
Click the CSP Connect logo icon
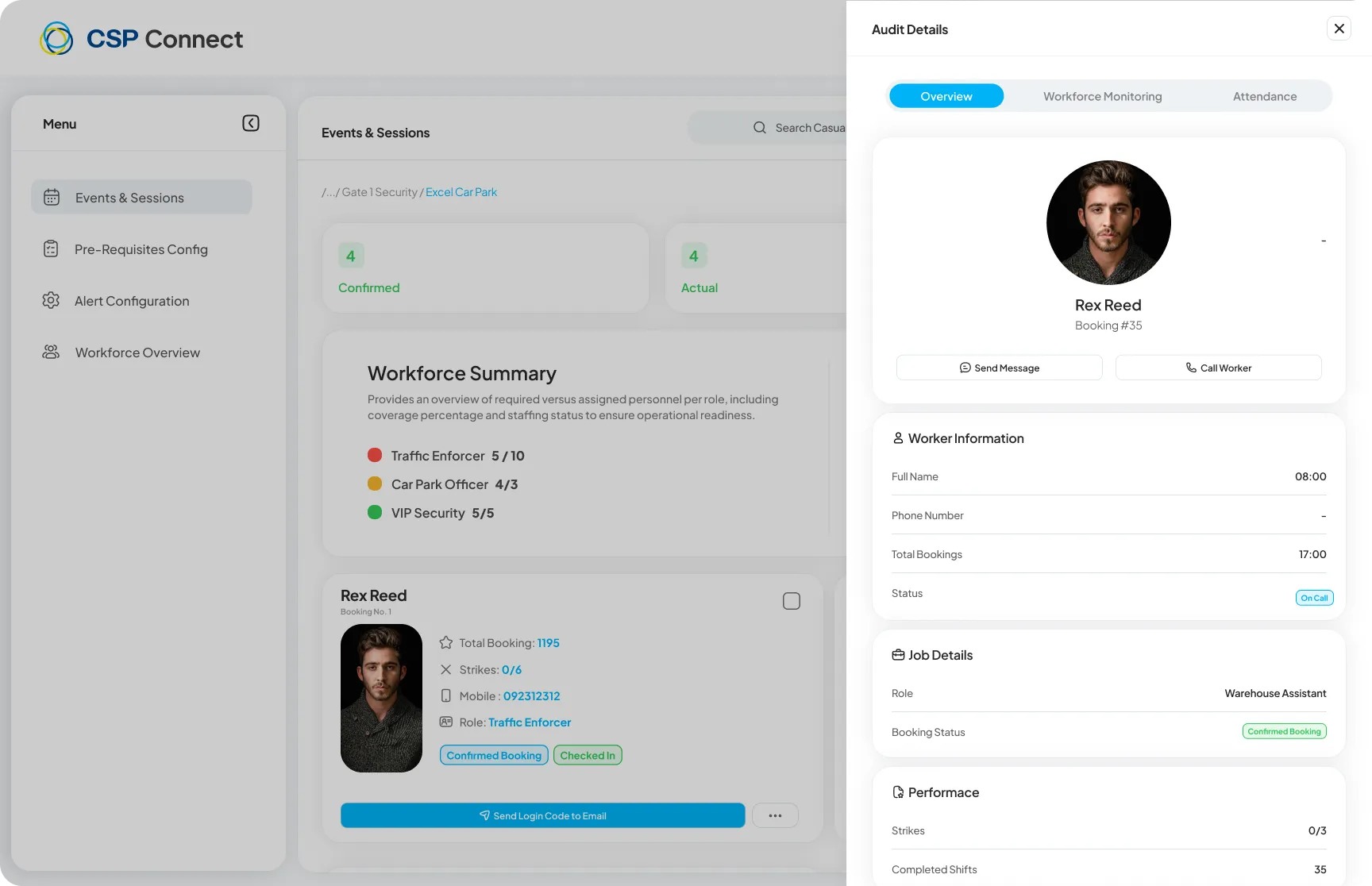pyautogui.click(x=56, y=38)
